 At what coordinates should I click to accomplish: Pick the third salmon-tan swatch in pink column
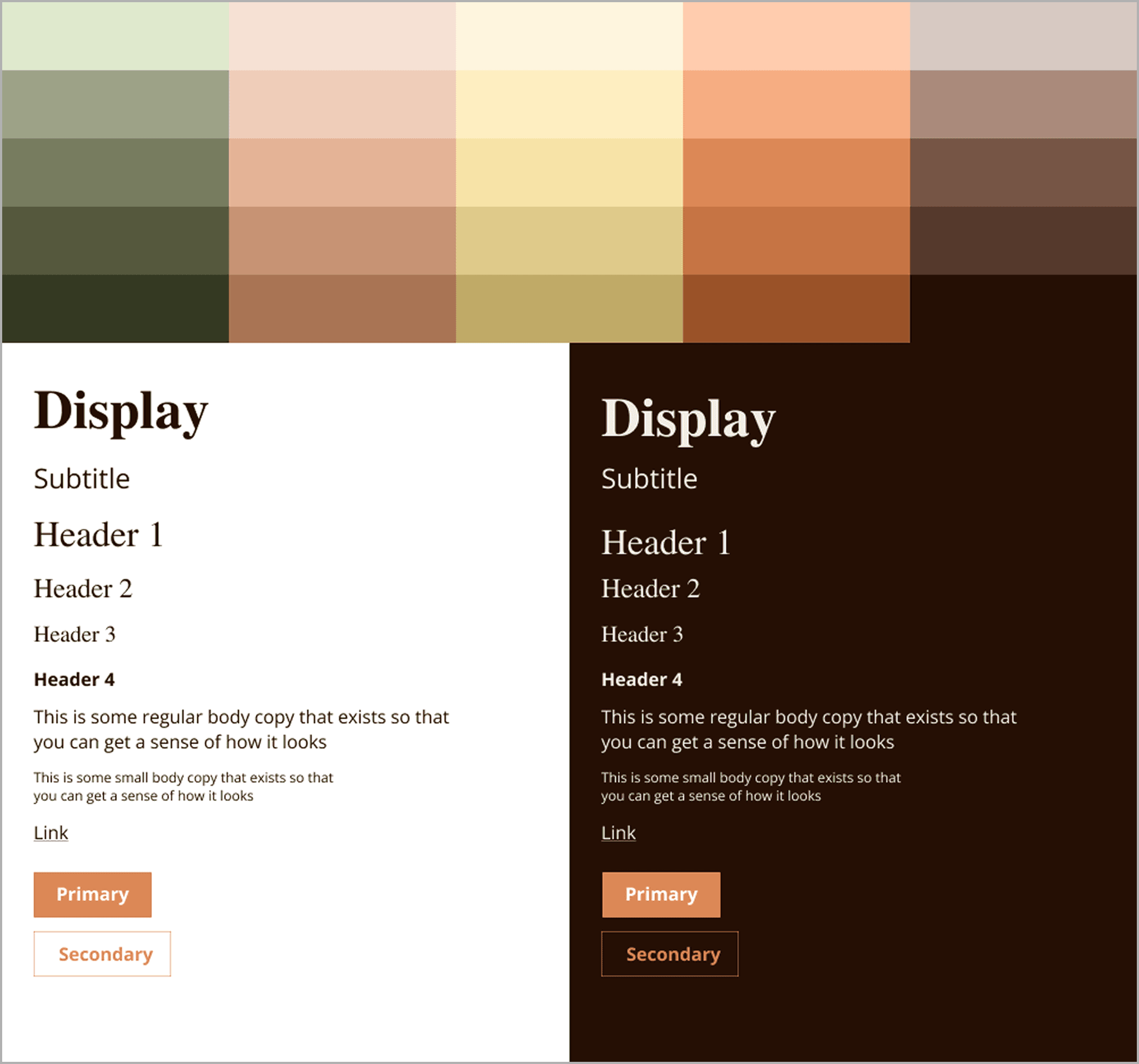[x=343, y=173]
